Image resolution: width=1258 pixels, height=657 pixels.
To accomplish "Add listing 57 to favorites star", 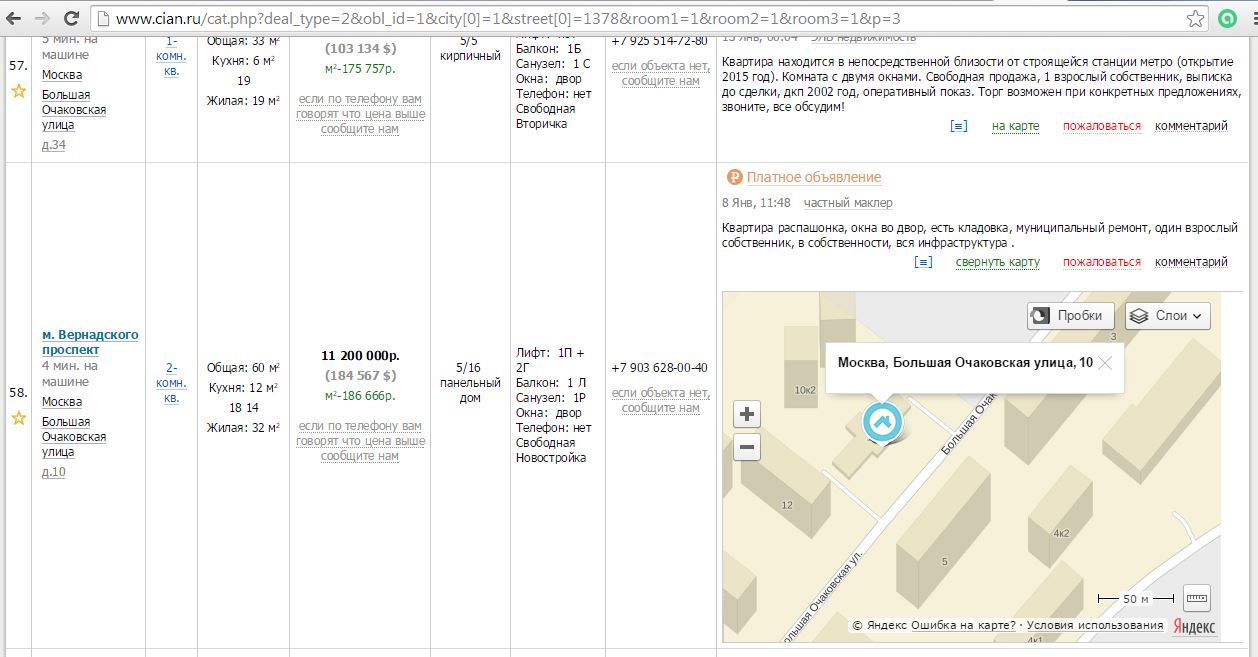I will coord(18,91).
